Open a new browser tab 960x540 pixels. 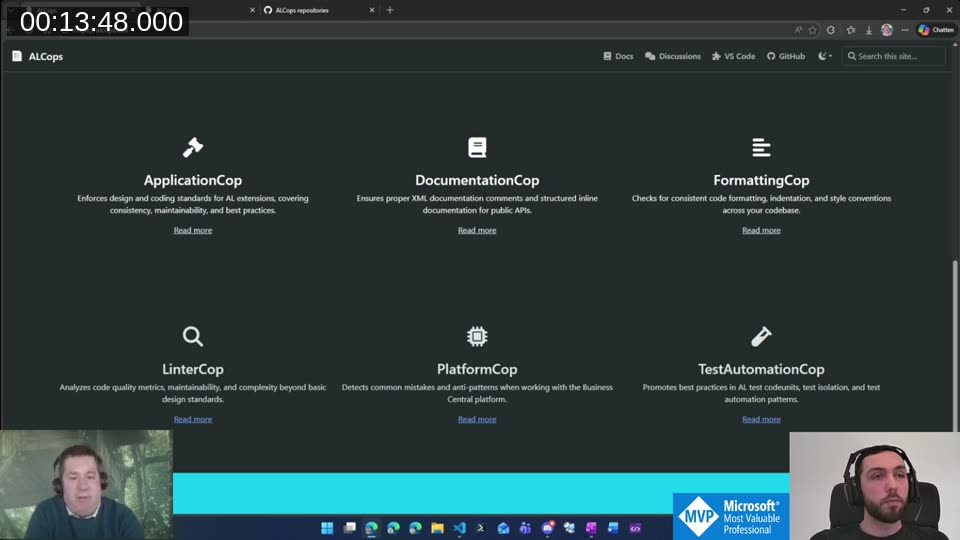[x=390, y=10]
